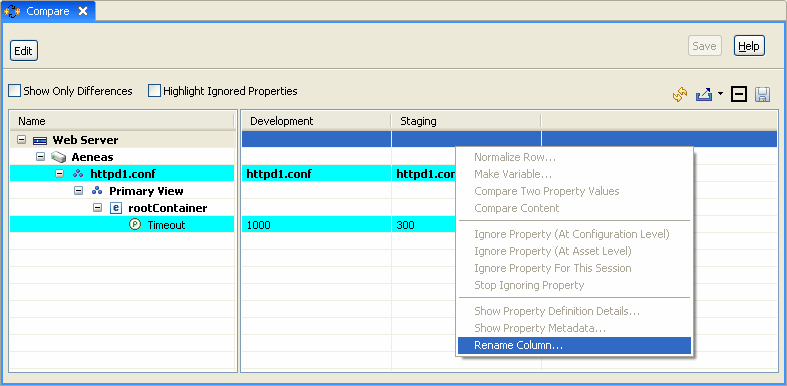Click the Timeout property icon
This screenshot has height=386, width=787.
pos(135,225)
